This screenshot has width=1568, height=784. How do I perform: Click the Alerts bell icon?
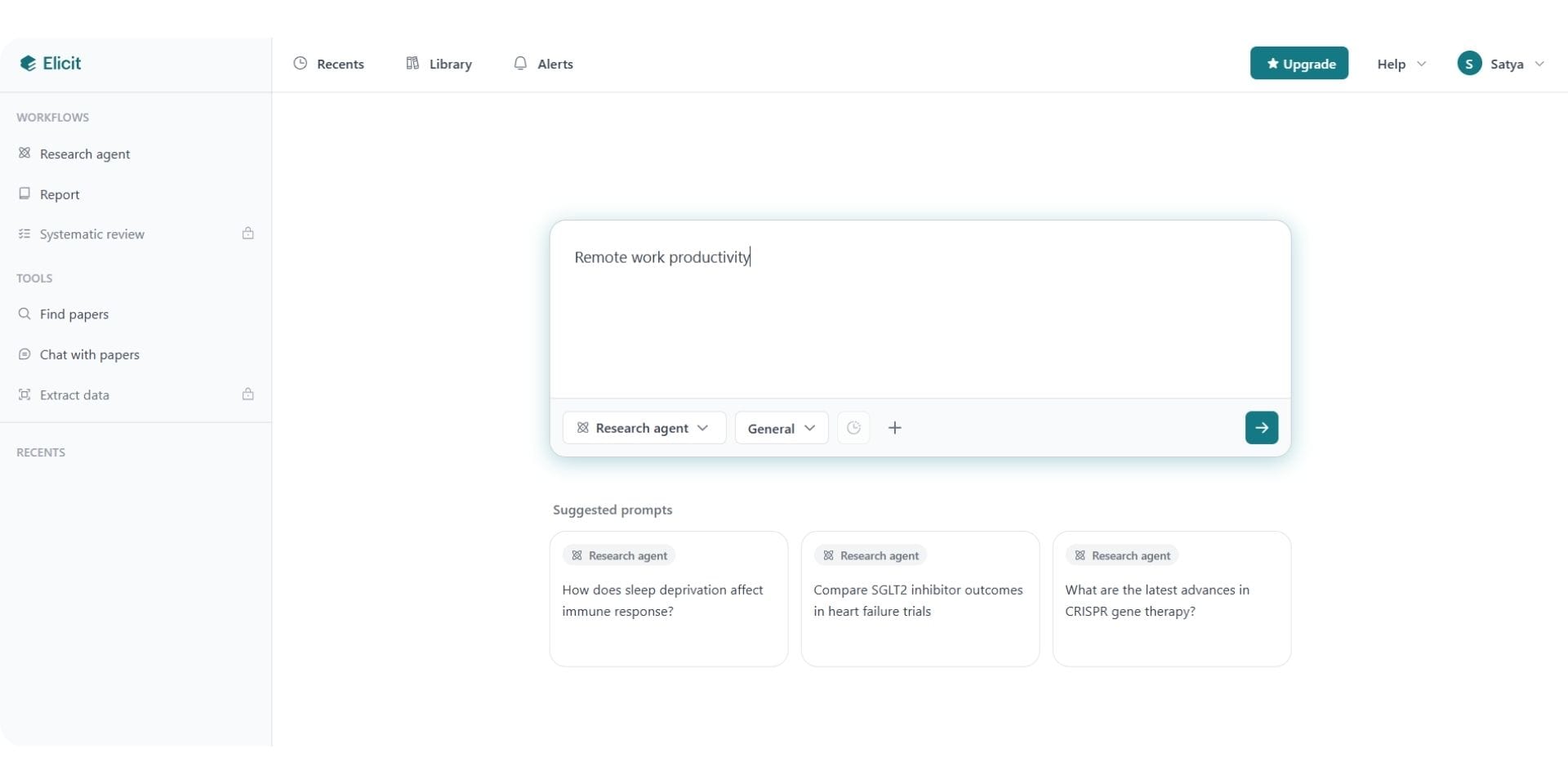coord(520,64)
